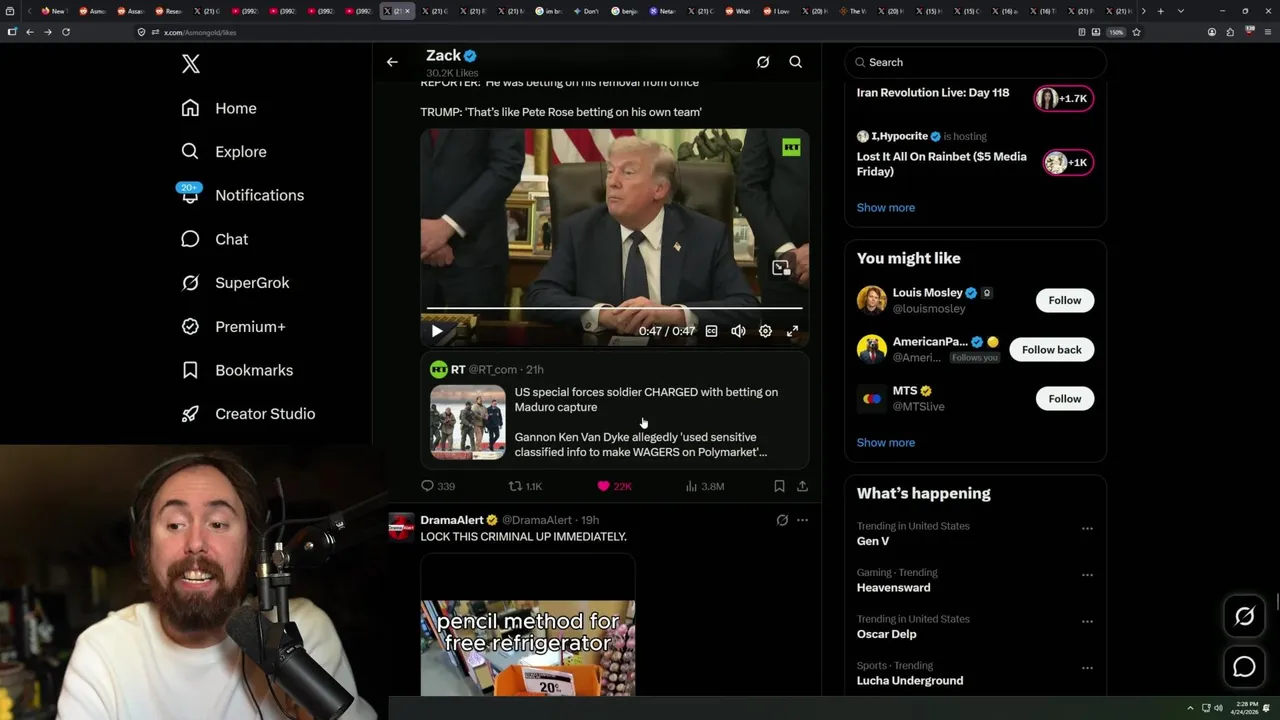The width and height of the screenshot is (1280, 720).
Task: Click Show more under live spaces
Action: (886, 208)
